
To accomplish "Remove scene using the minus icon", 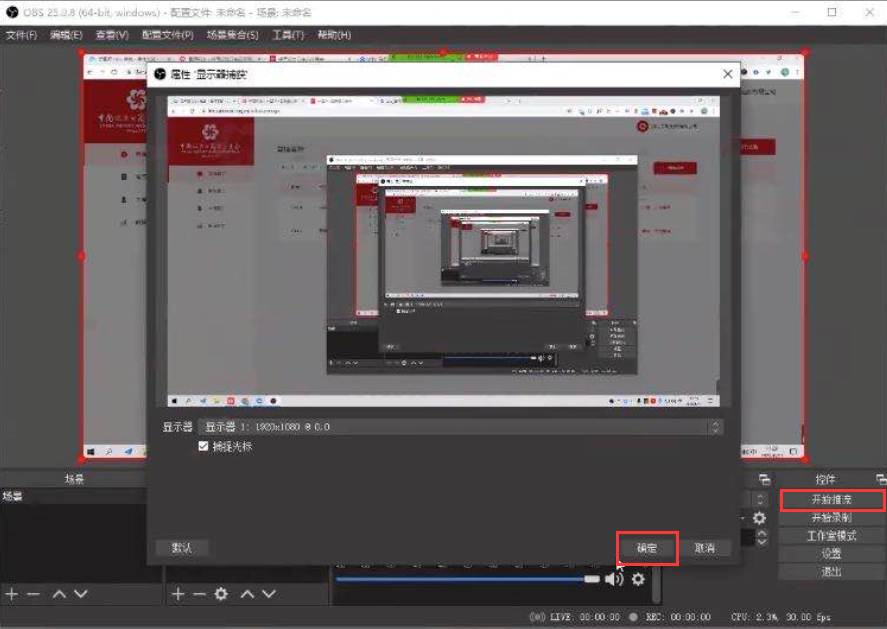I will click(x=33, y=594).
